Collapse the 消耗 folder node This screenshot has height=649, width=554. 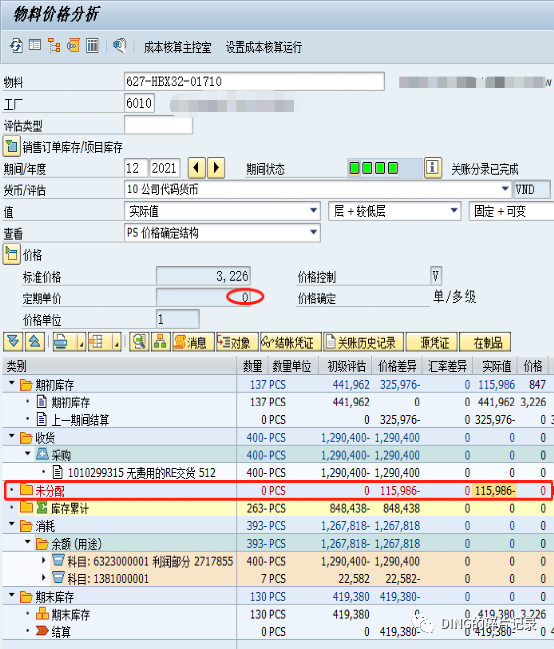(12, 525)
